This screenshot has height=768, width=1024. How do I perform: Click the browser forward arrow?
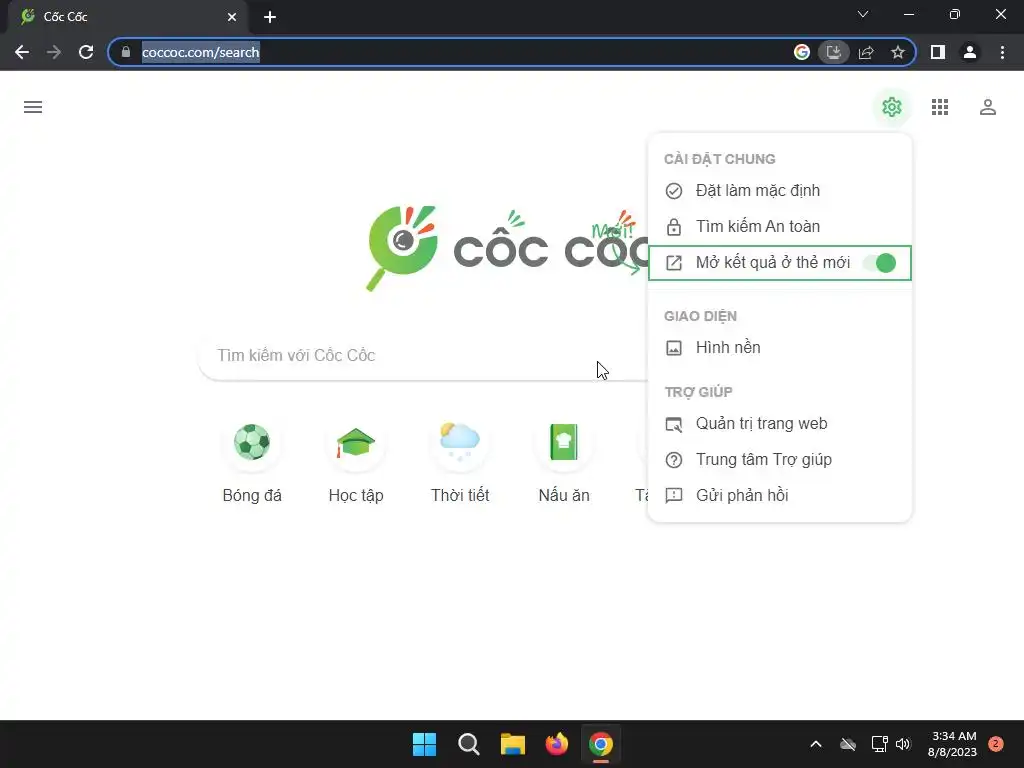point(54,52)
